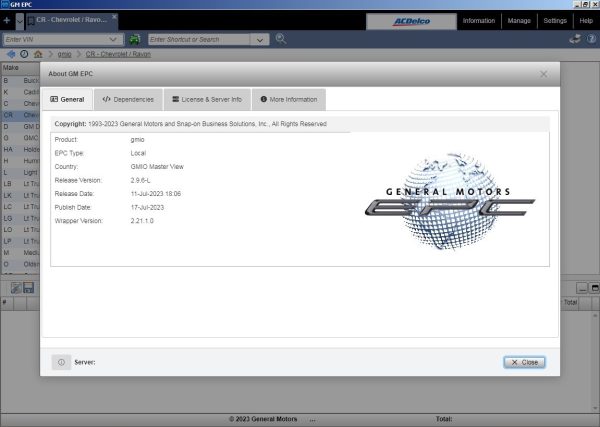This screenshot has width=600, height=427.
Task: Click the green vehicle VIN decode icon
Action: click(x=135, y=39)
